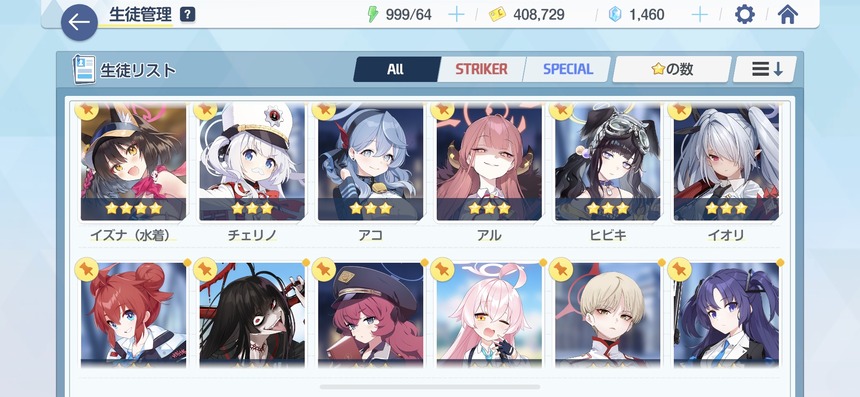This screenshot has width=860, height=397.
Task: Add energy with the plus beside 999/64
Action: [x=456, y=15]
